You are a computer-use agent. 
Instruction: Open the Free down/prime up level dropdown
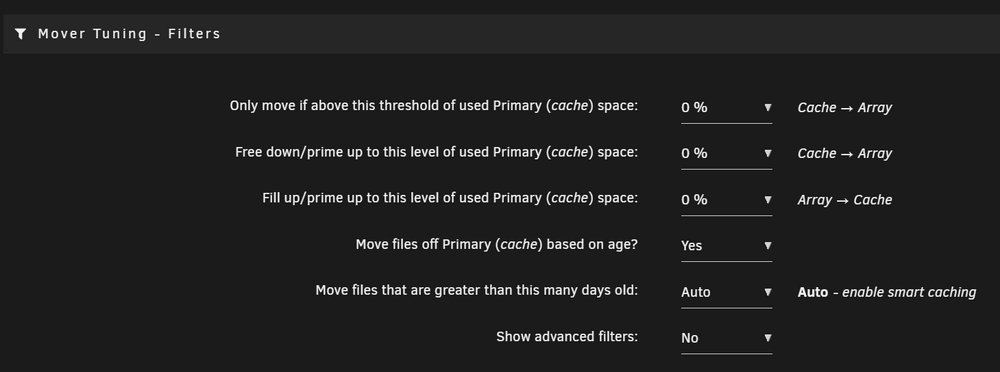pos(726,154)
